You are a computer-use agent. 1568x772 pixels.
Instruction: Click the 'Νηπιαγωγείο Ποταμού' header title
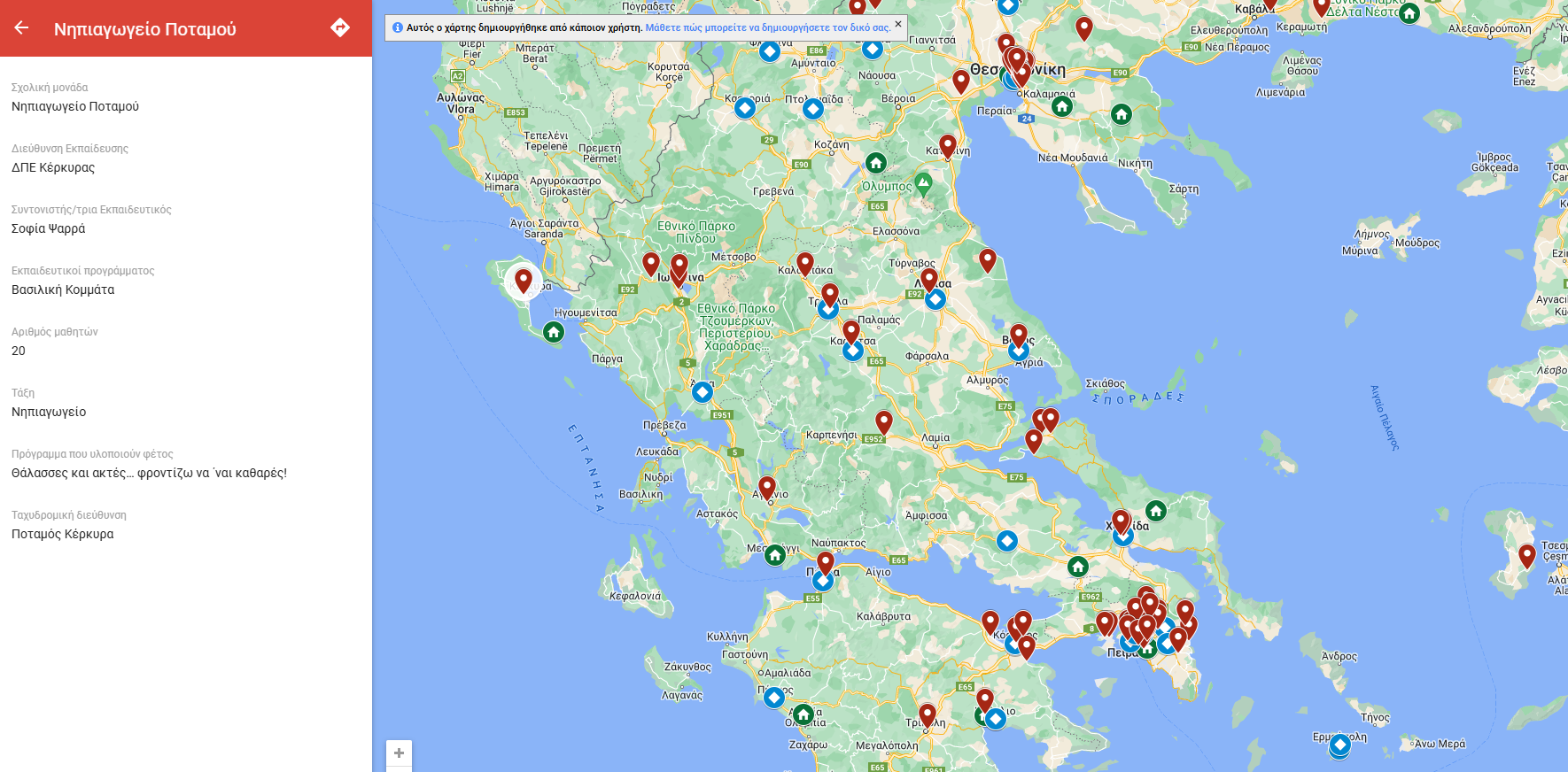tap(145, 29)
